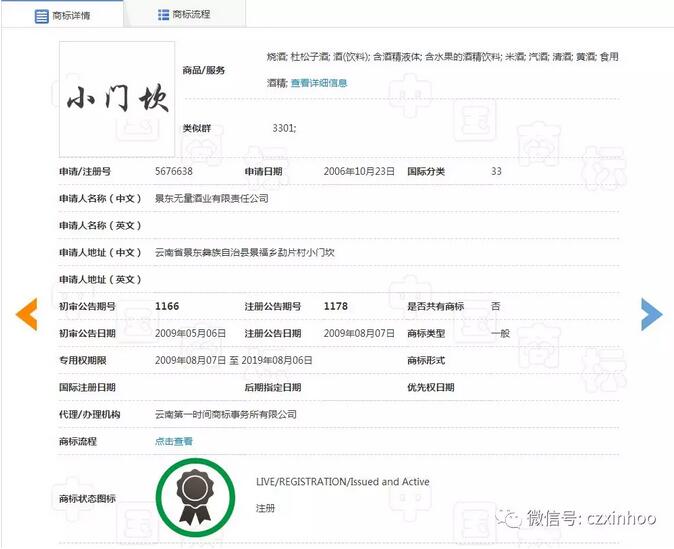Select application date 2006年10月23日

click(x=359, y=171)
